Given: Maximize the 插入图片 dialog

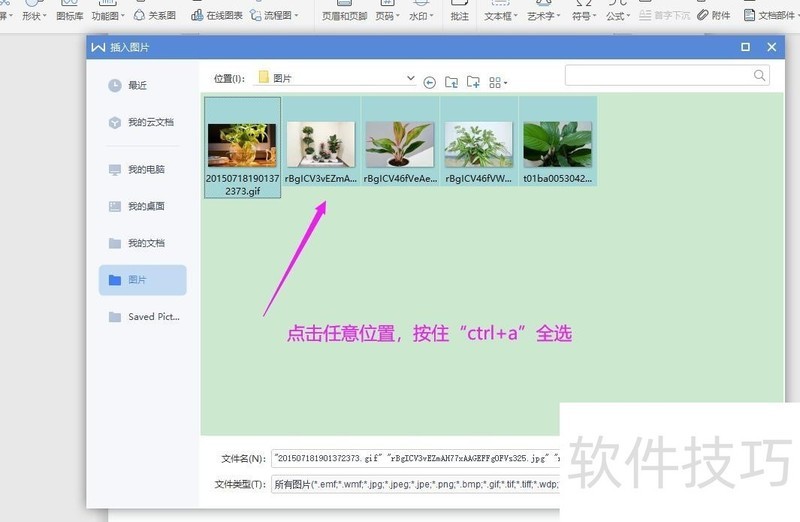Looking at the screenshot, I should [745, 47].
